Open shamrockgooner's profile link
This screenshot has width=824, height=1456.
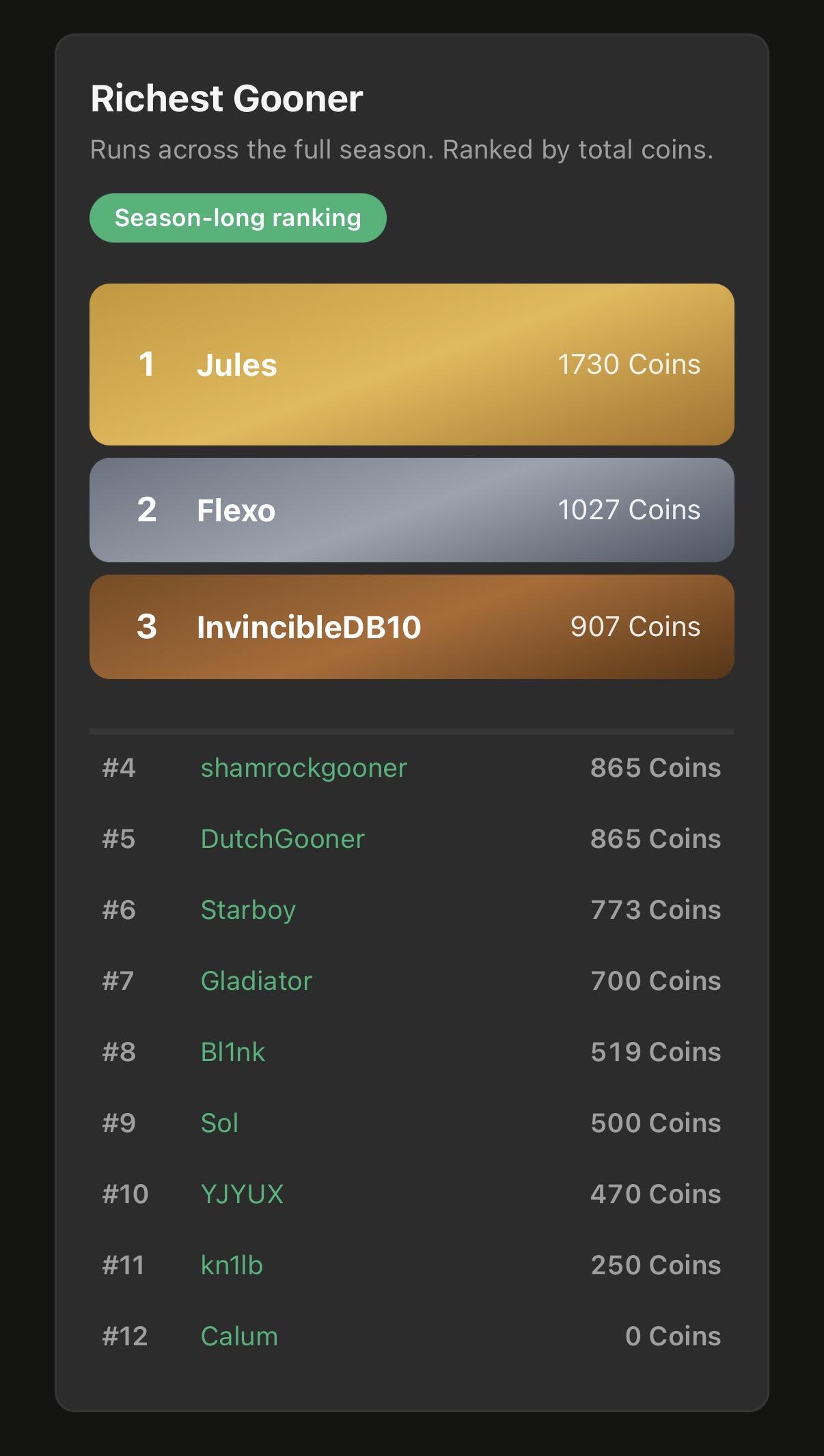303,768
